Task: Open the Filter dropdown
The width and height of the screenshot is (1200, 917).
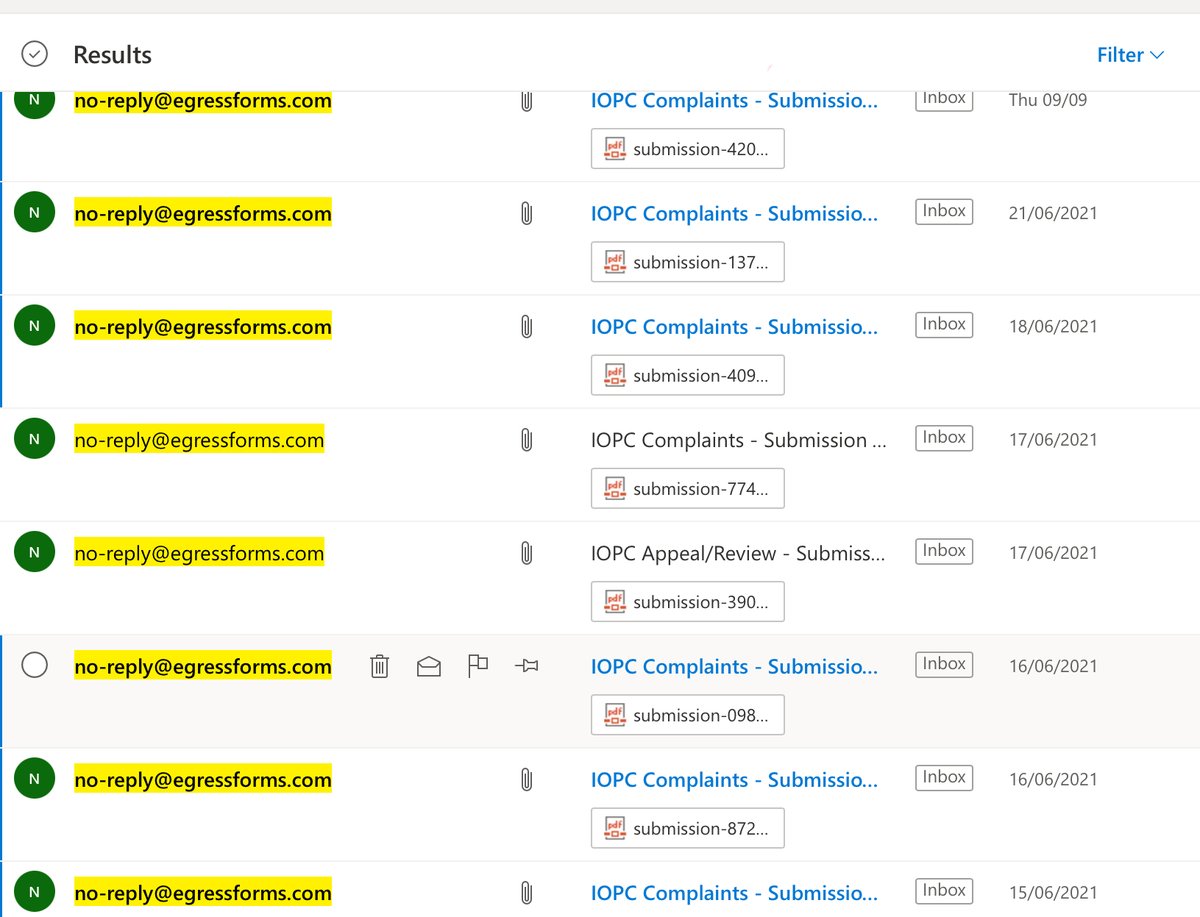Action: pyautogui.click(x=1131, y=55)
